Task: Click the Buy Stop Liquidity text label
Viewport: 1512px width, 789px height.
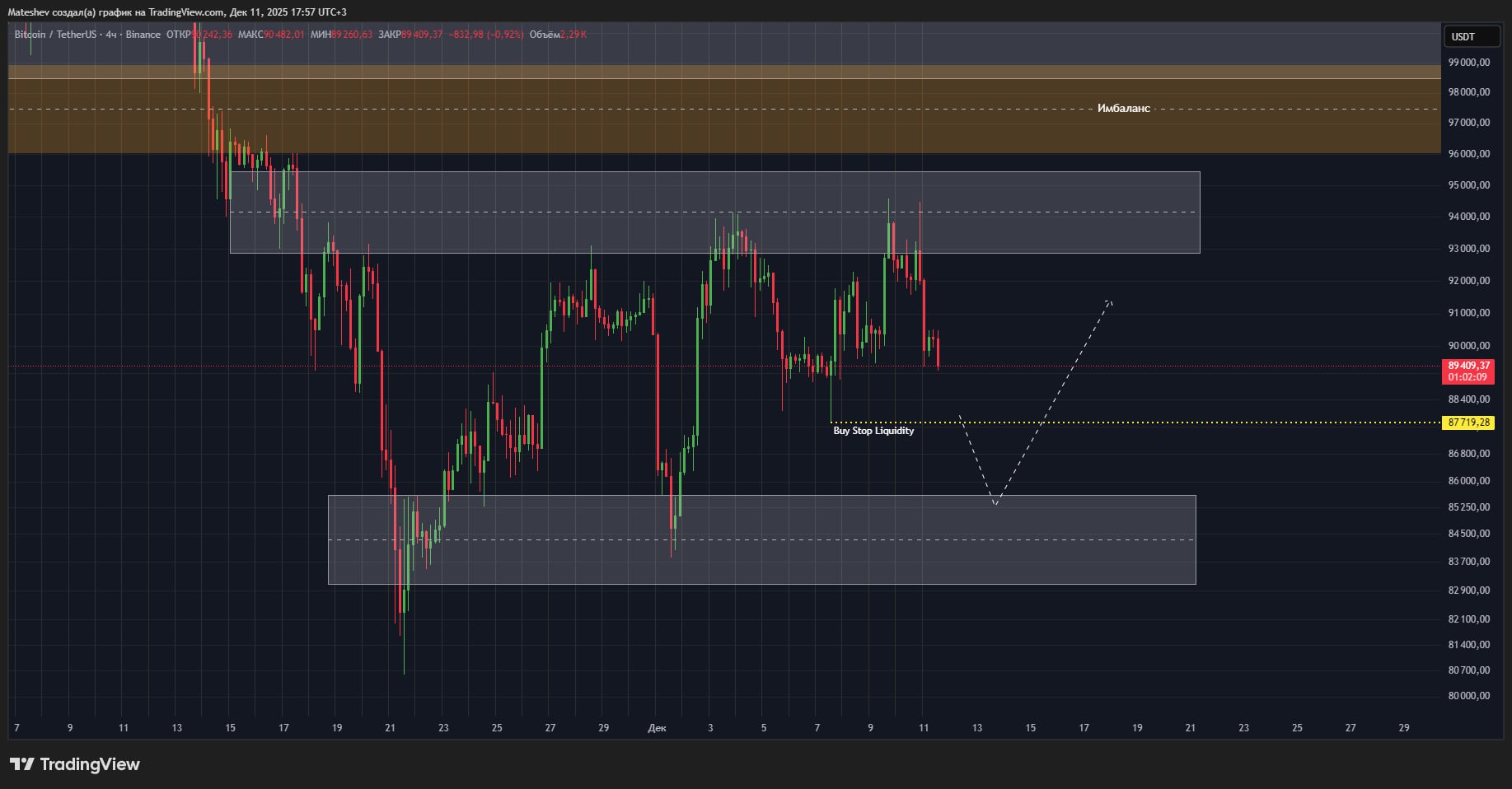Action: point(873,431)
